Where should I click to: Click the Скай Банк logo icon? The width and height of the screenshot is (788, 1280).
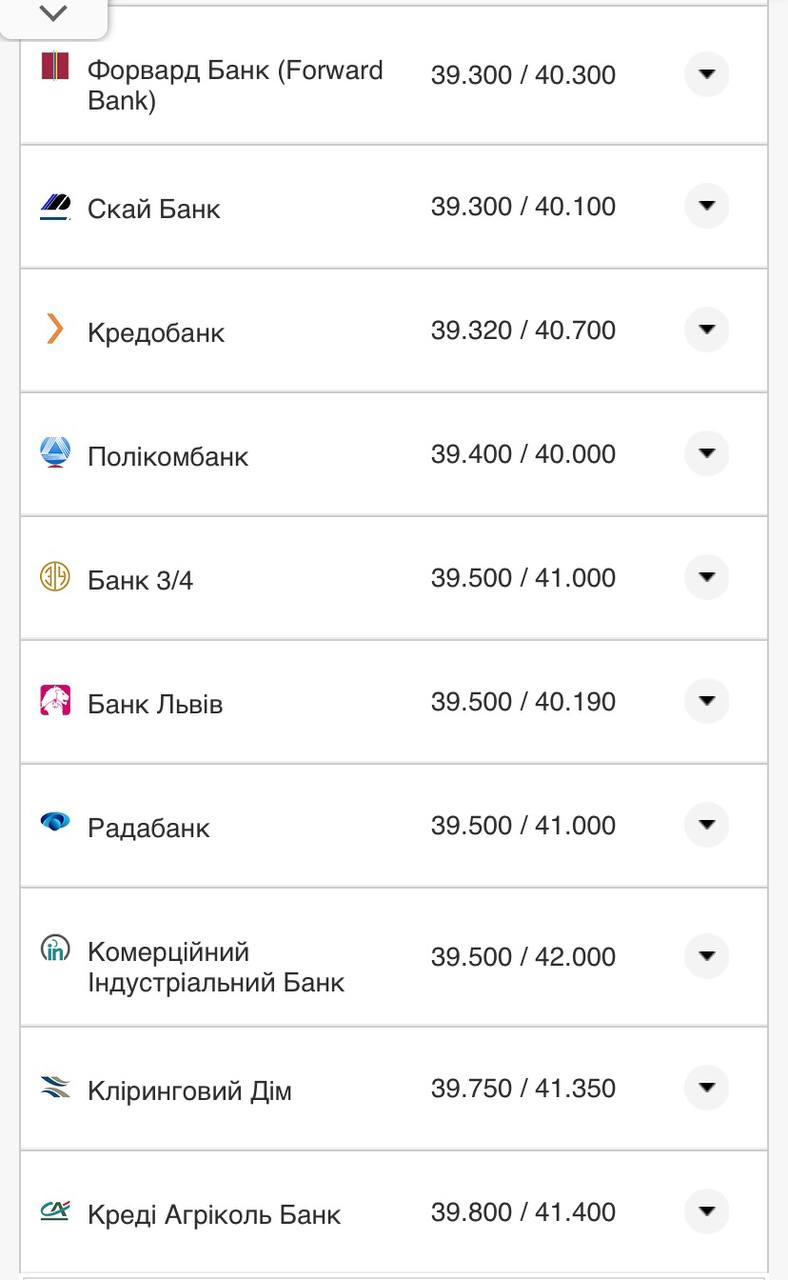(x=55, y=207)
